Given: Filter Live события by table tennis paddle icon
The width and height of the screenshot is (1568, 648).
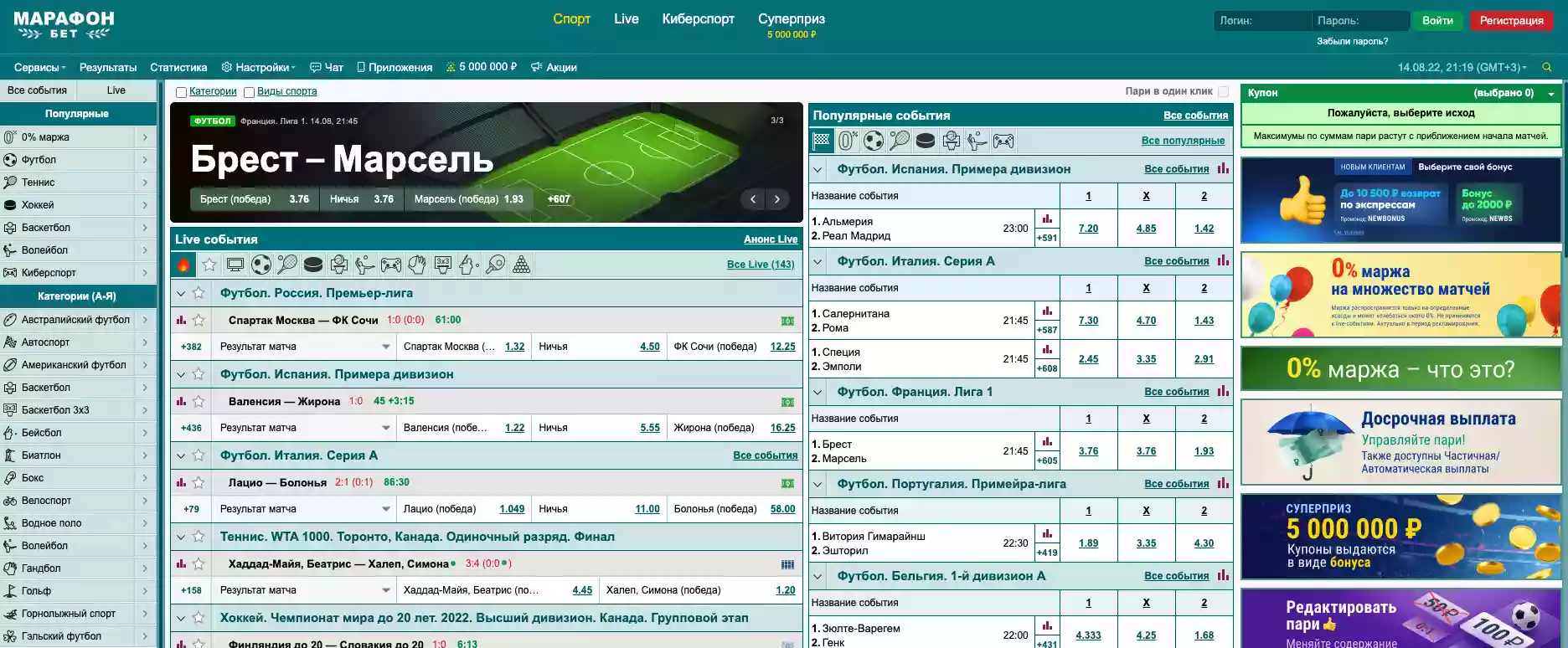Looking at the screenshot, I should tap(495, 265).
